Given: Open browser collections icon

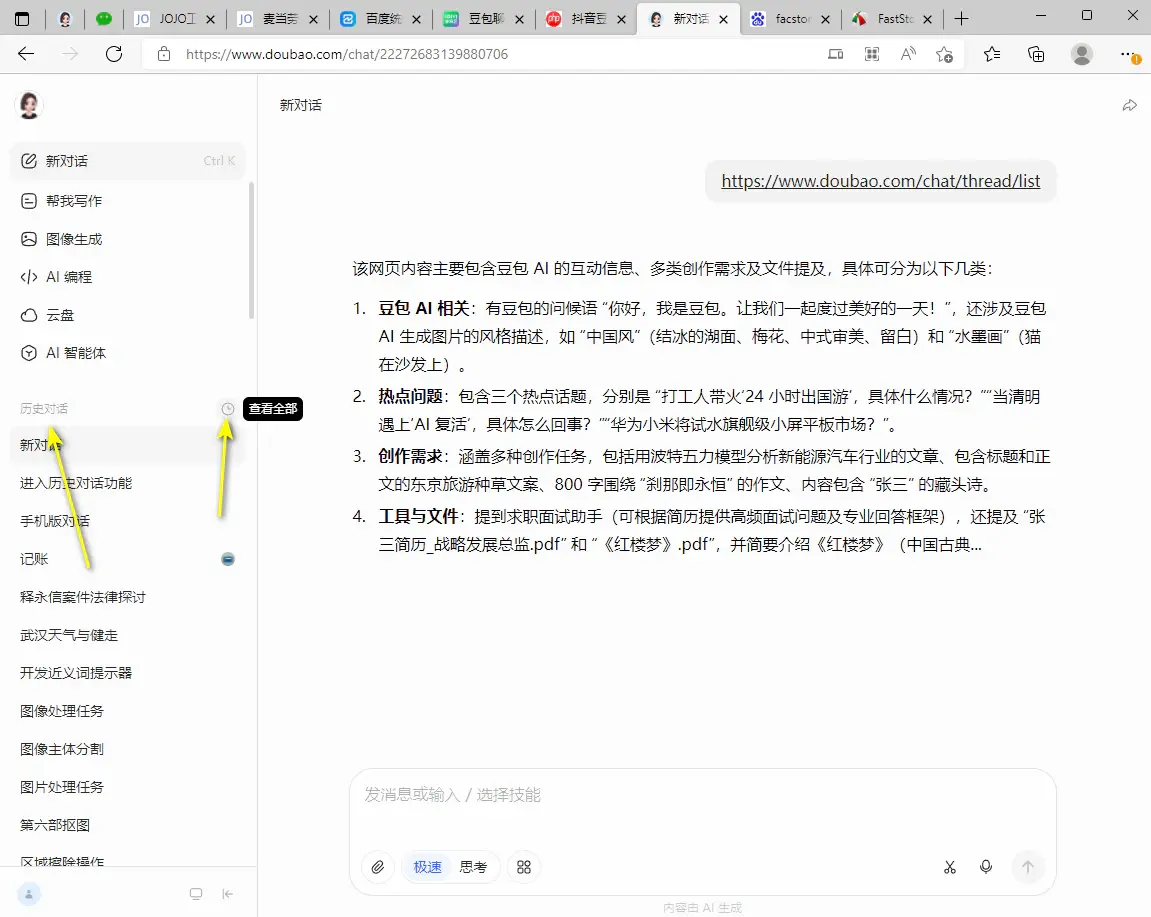Looking at the screenshot, I should pyautogui.click(x=1036, y=54).
